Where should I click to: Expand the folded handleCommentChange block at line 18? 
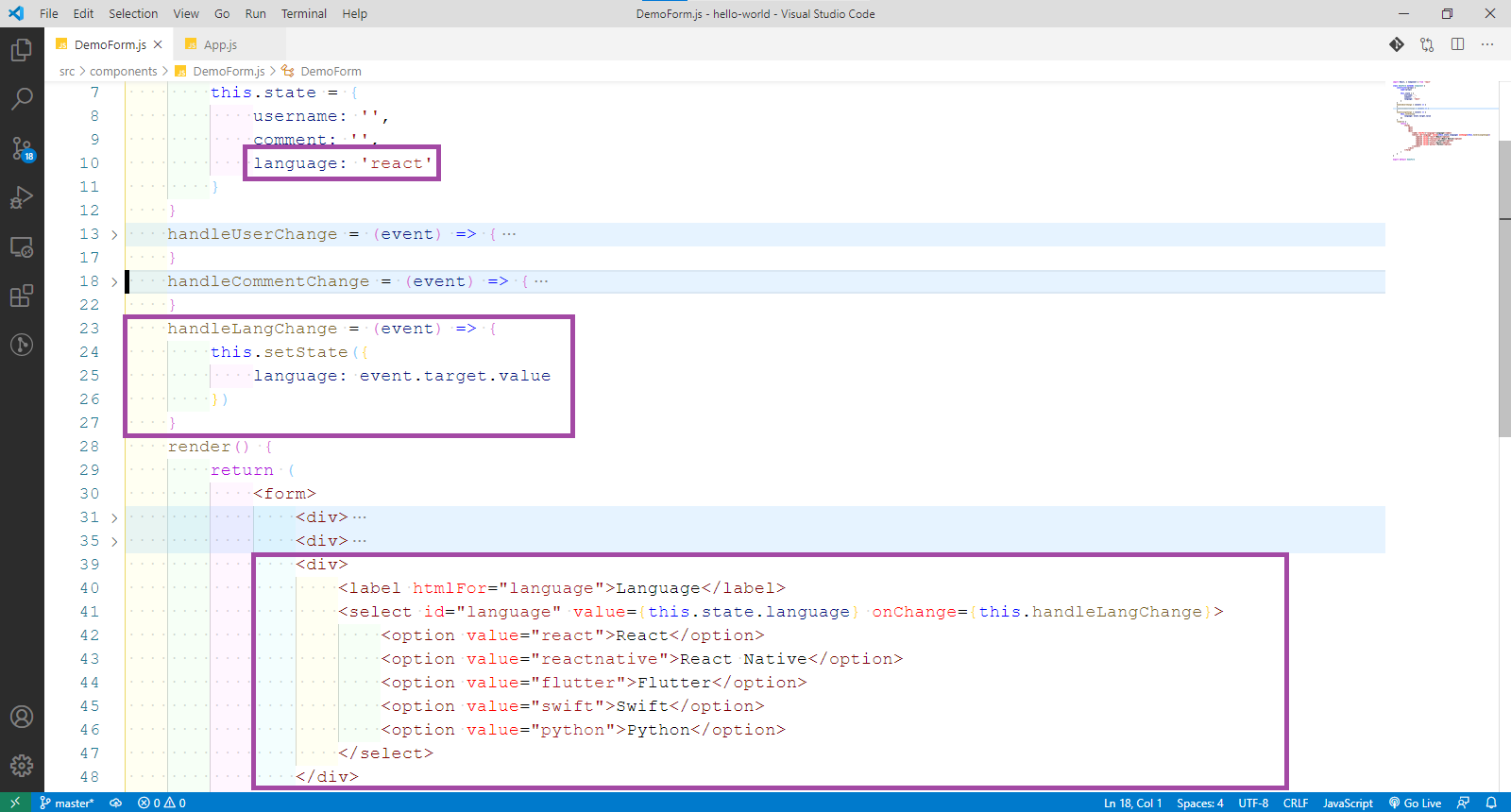pos(114,281)
